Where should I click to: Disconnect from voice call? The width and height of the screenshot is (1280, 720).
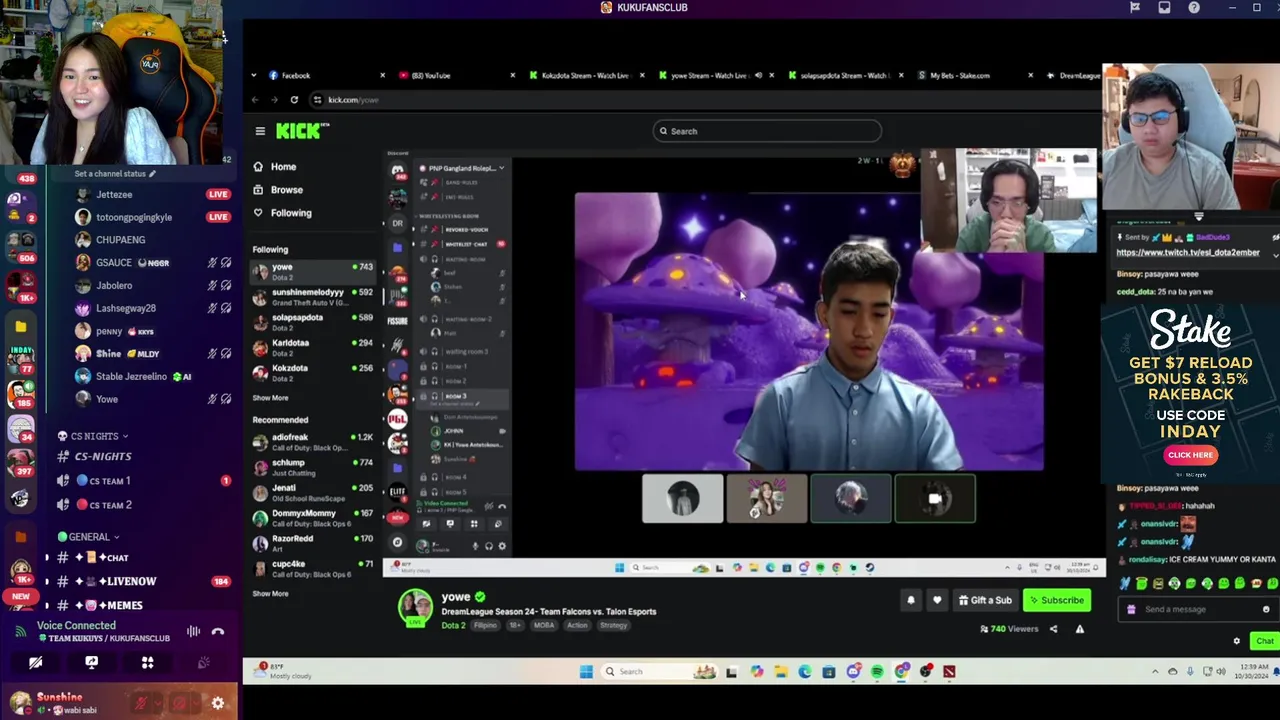(218, 631)
